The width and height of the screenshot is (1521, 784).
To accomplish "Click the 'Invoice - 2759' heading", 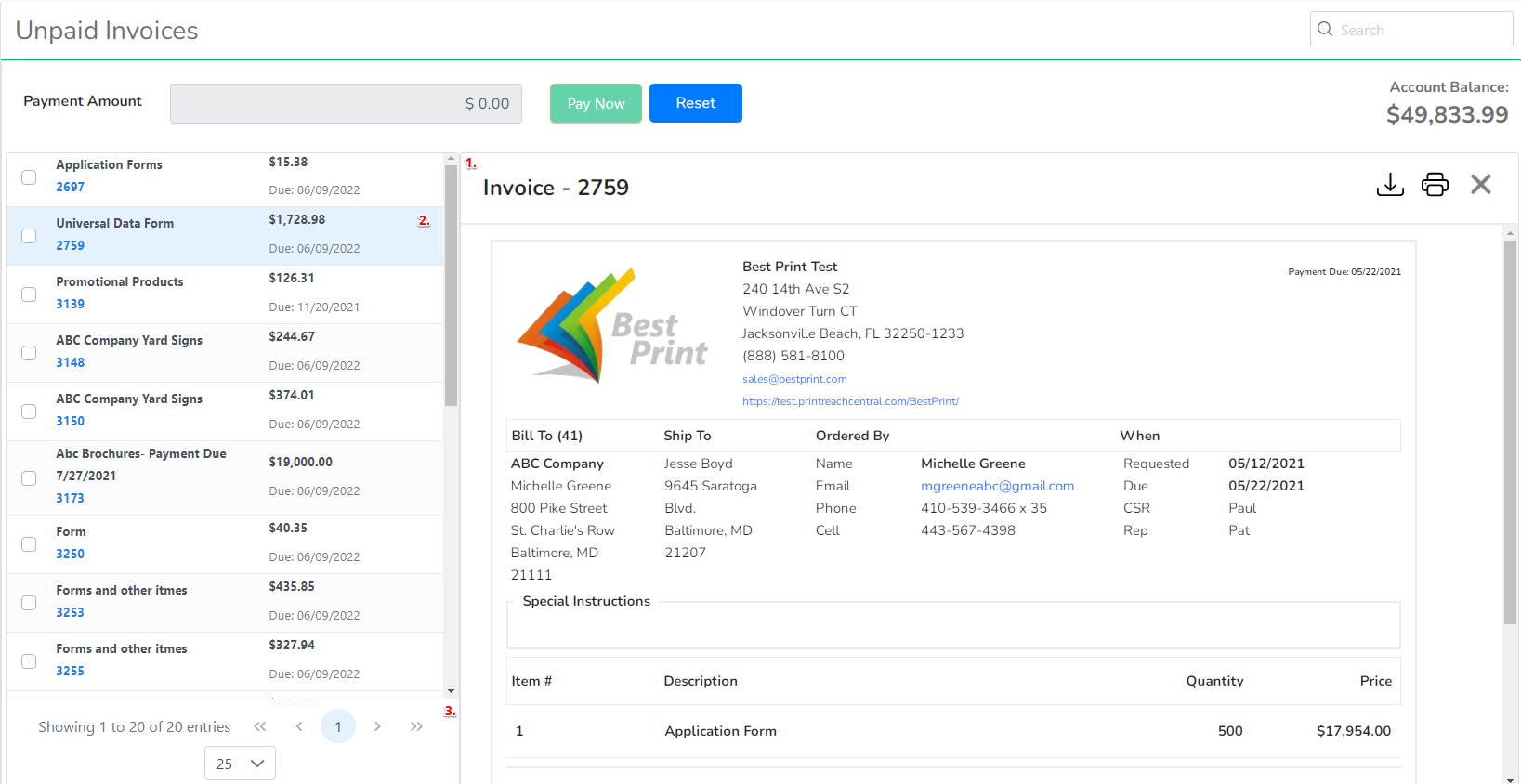I will tap(556, 188).
